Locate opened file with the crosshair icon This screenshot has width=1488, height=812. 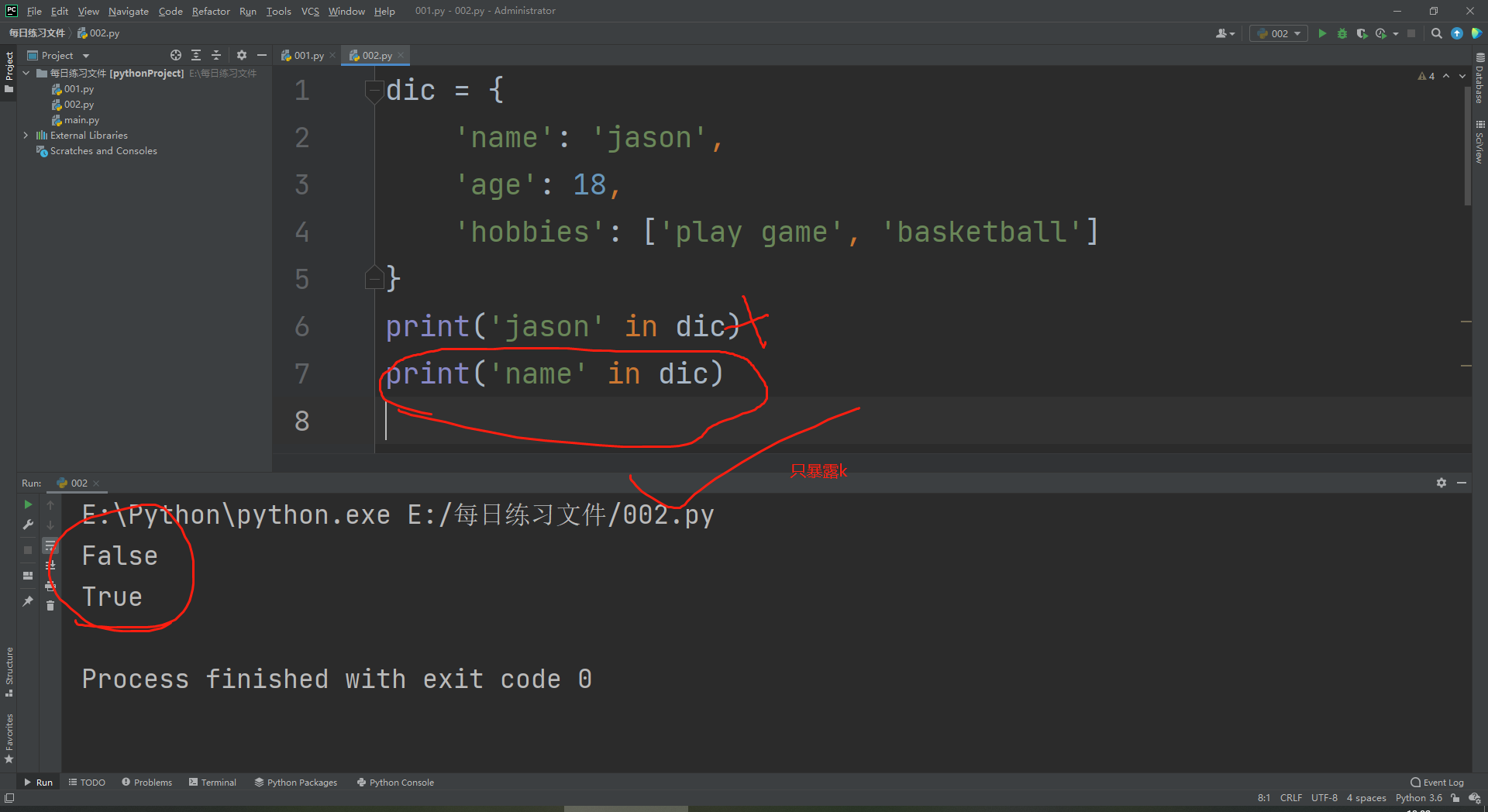[x=176, y=55]
